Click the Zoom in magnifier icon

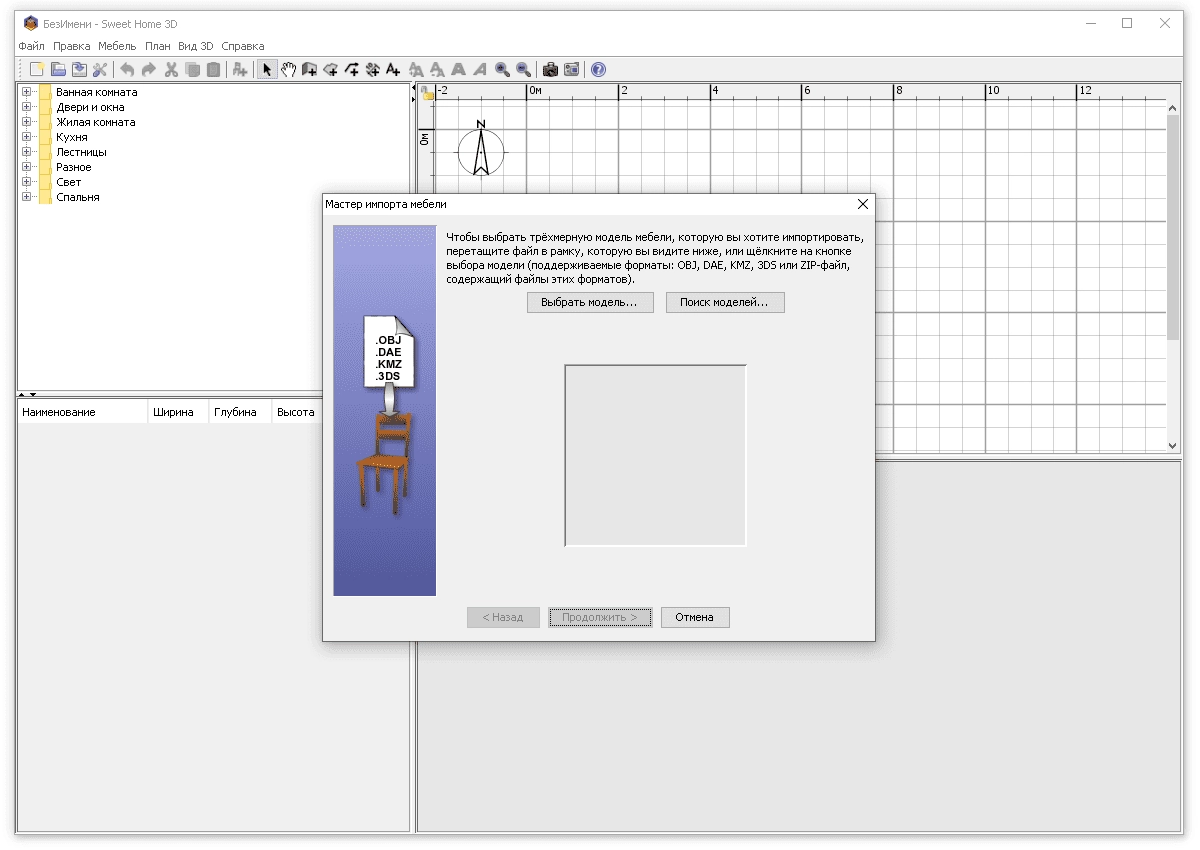(x=502, y=69)
